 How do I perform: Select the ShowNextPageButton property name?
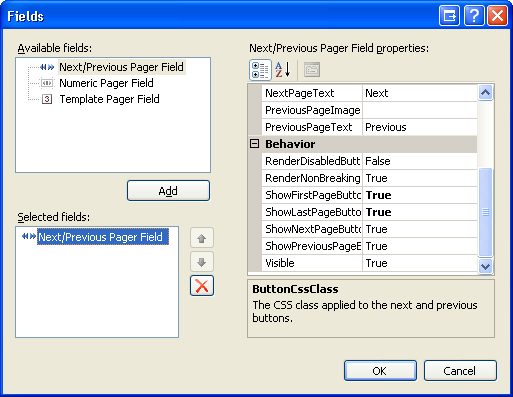[x=312, y=229]
